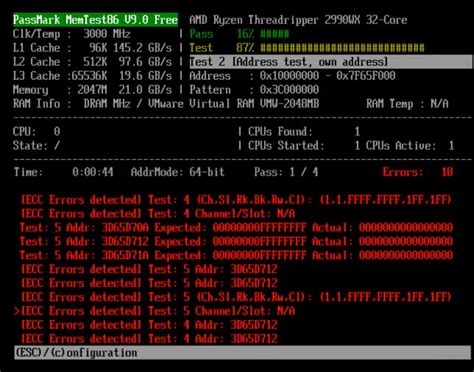Viewport: 474px width, 372px height.
Task: Click the State spinner field
Action: pyautogui.click(x=36, y=145)
